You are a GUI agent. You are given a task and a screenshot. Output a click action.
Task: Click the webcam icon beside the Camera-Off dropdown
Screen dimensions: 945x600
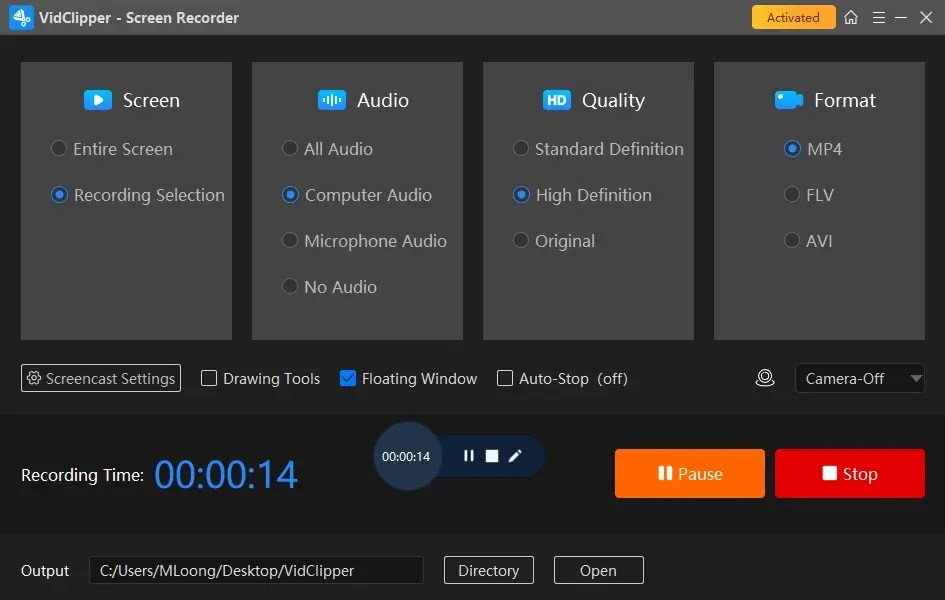[x=765, y=378]
